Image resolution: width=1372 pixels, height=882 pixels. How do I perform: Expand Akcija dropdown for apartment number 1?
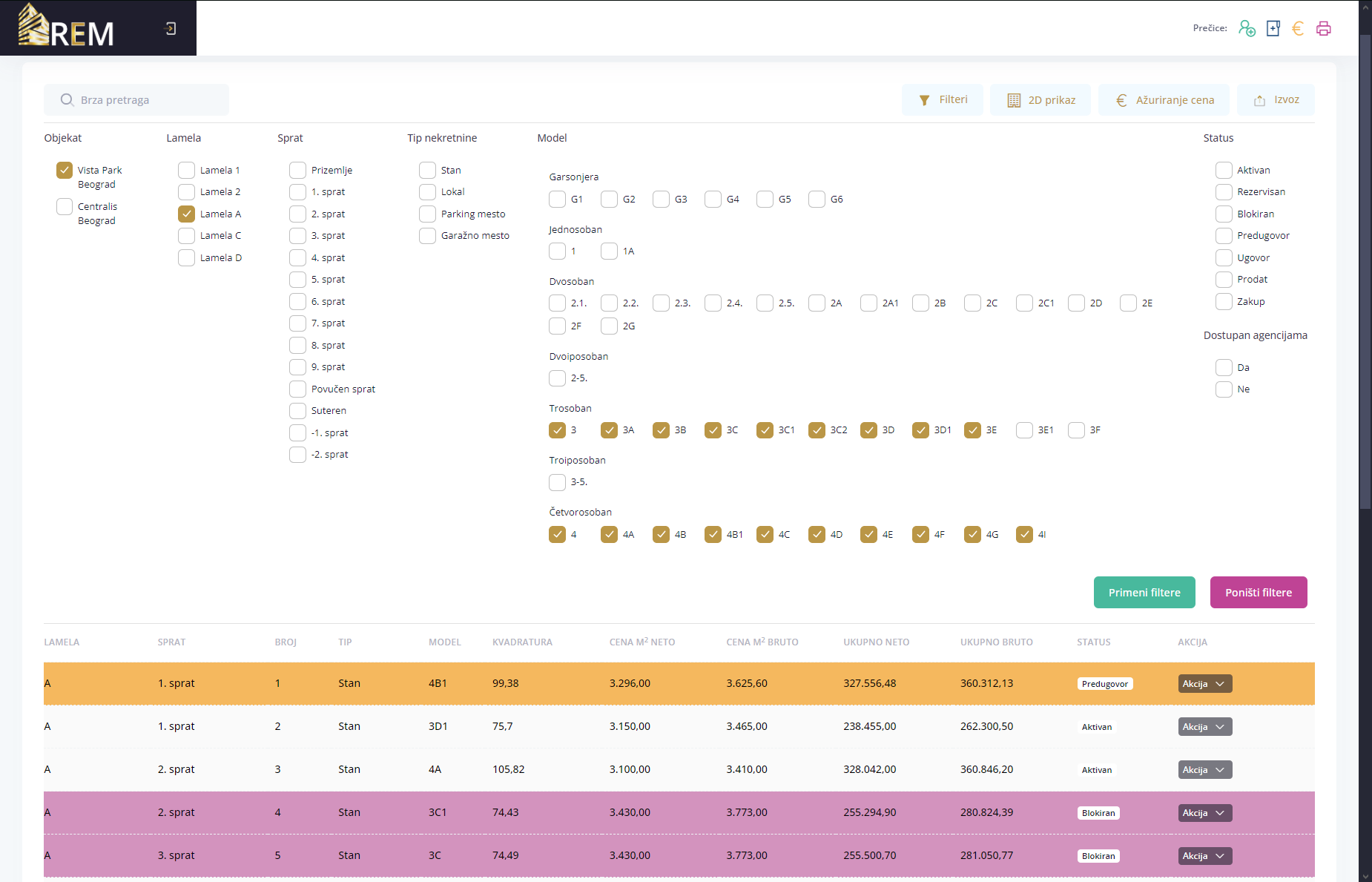(1204, 684)
